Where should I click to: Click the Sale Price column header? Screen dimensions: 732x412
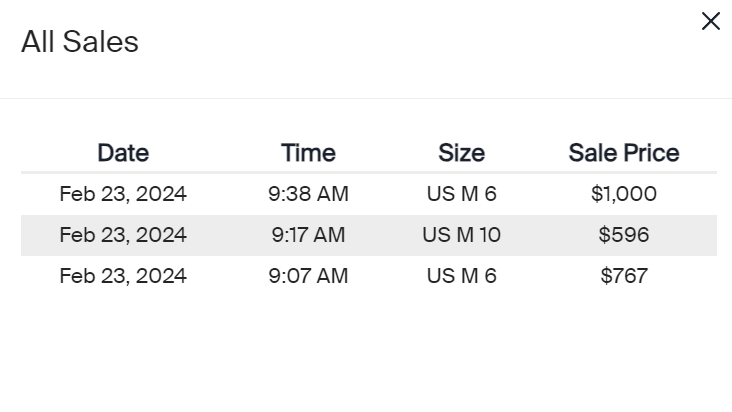624,153
